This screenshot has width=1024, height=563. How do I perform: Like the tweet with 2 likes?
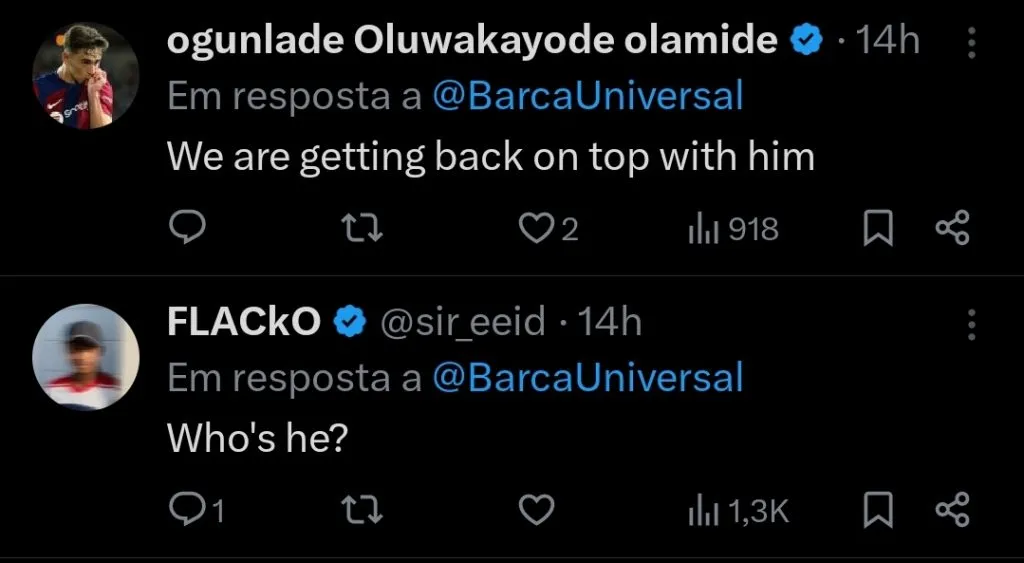pos(538,229)
